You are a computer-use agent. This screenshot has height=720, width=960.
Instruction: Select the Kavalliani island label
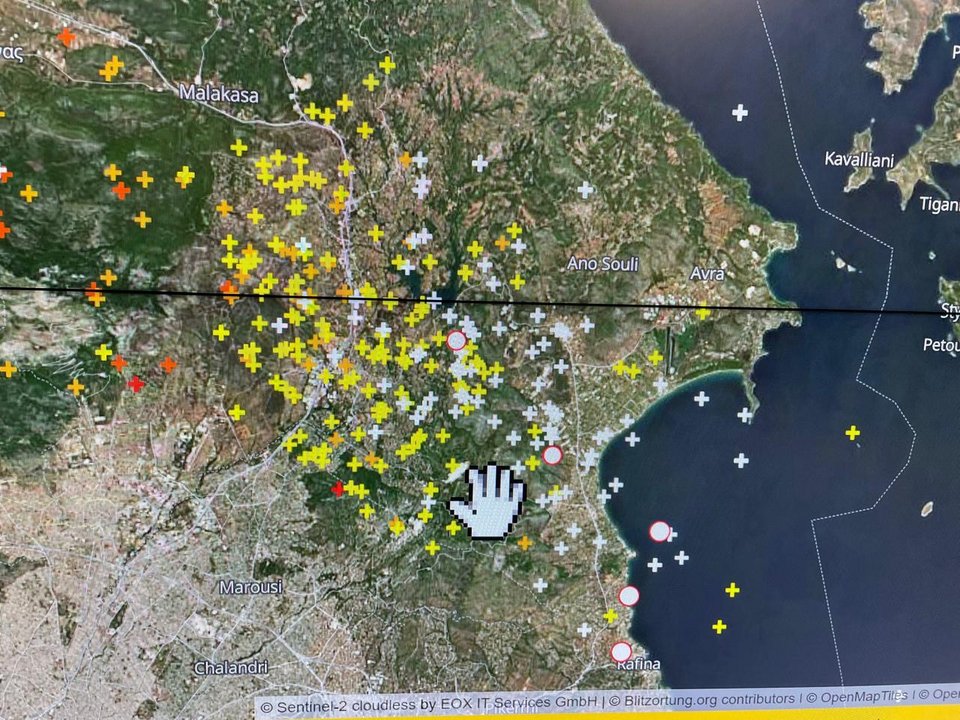click(860, 159)
